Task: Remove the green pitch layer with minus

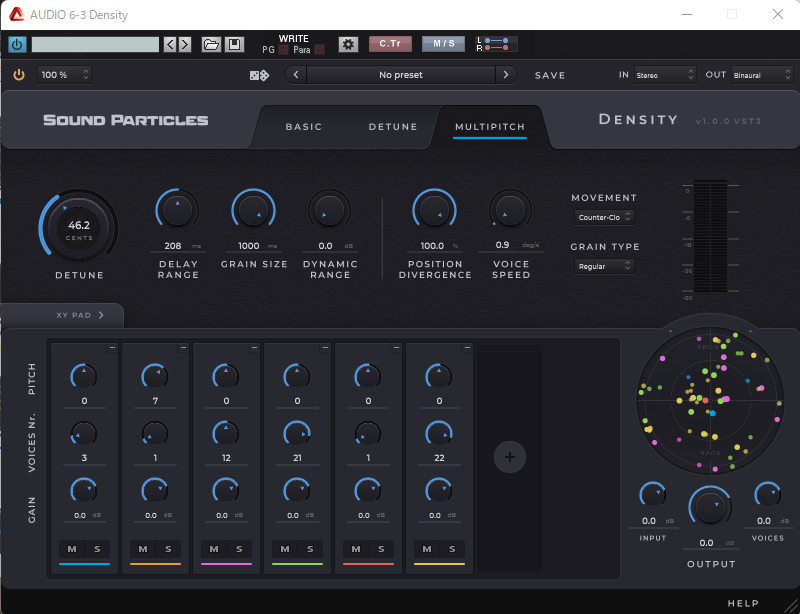Action: coord(325,348)
